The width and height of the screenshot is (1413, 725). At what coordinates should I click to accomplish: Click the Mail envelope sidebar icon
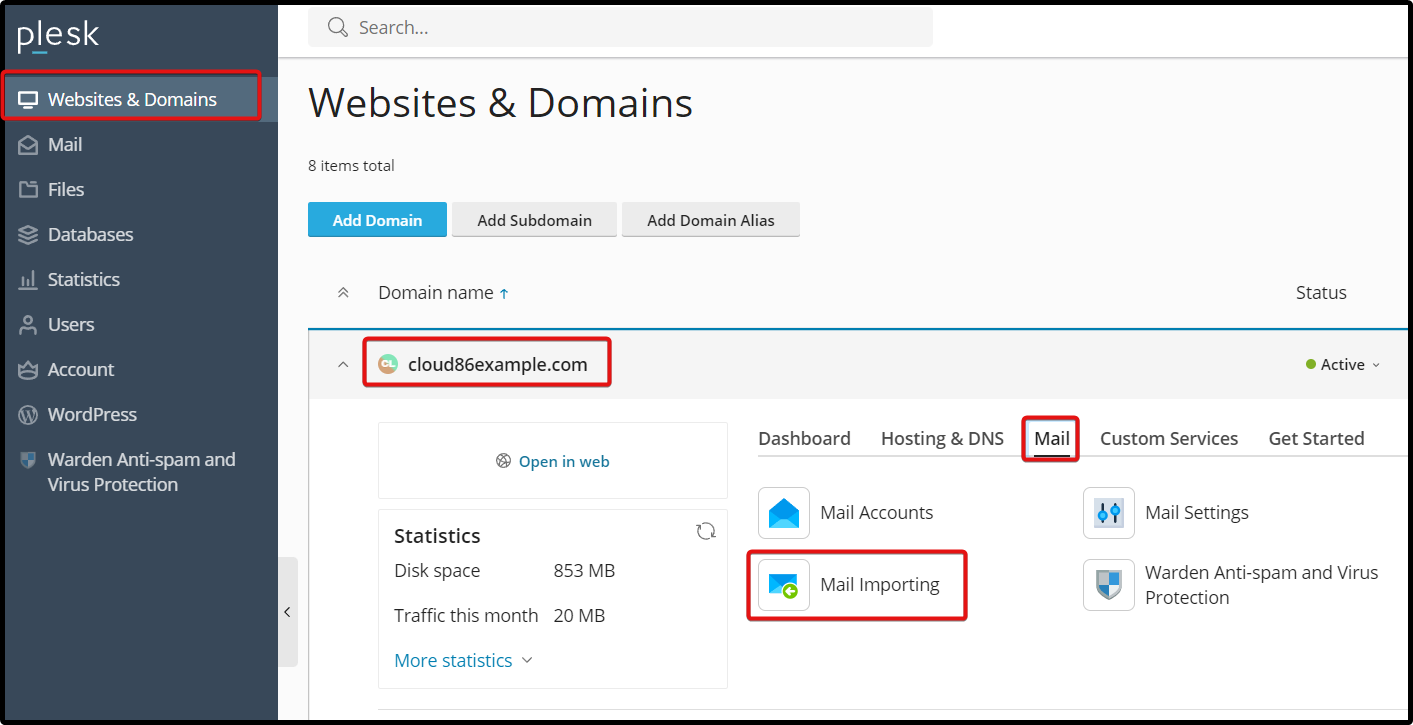[28, 145]
